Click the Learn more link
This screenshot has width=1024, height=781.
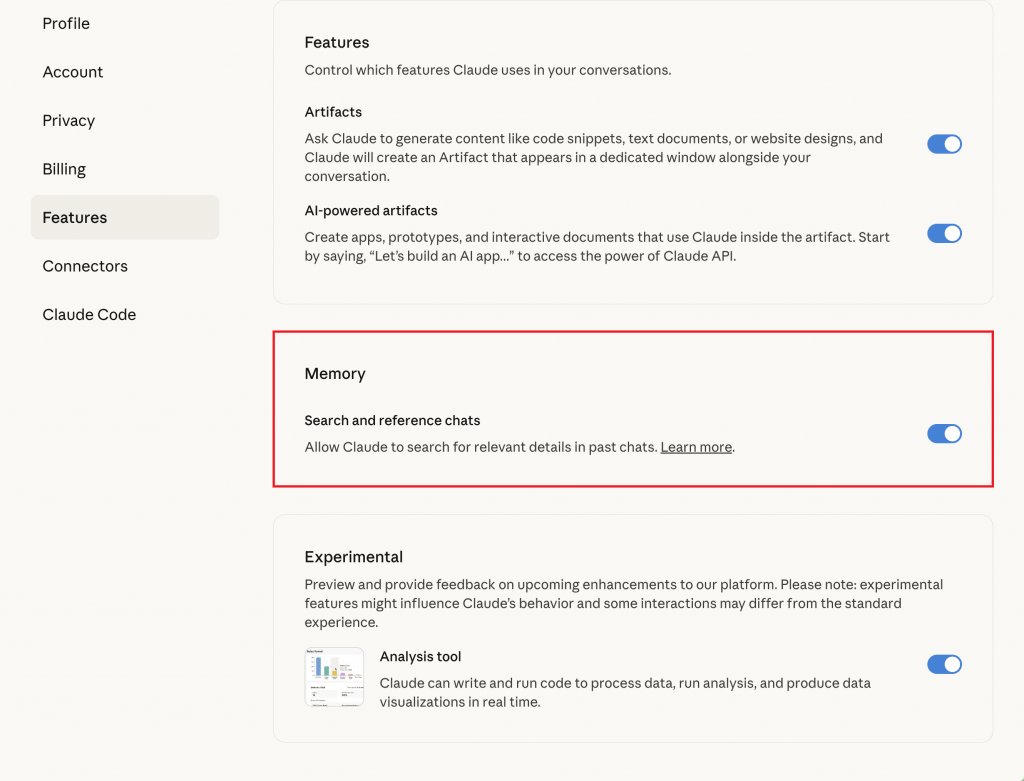tap(696, 447)
